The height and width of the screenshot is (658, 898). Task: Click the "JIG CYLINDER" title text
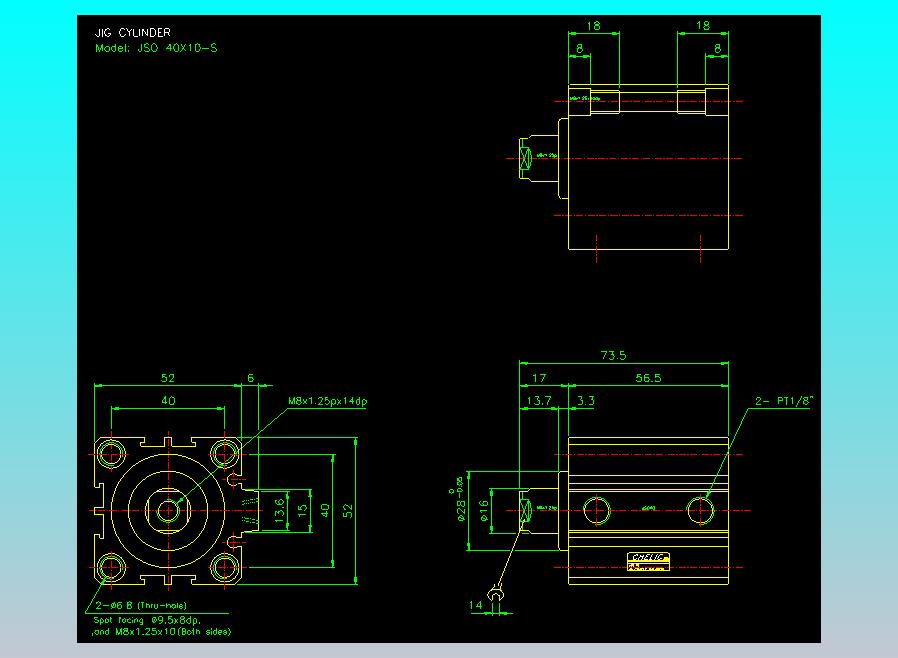click(132, 33)
